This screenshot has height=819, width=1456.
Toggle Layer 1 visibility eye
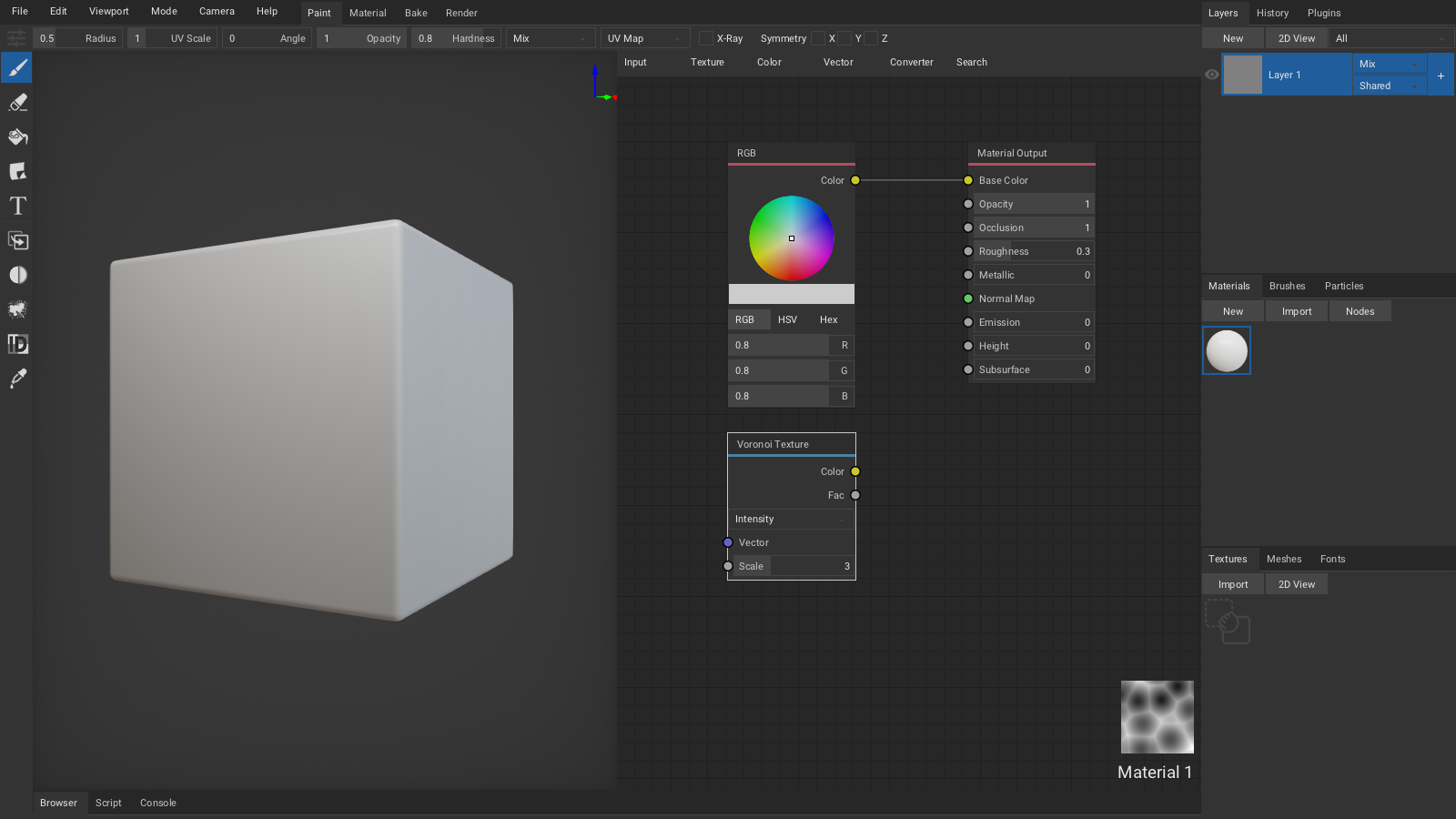1211,75
